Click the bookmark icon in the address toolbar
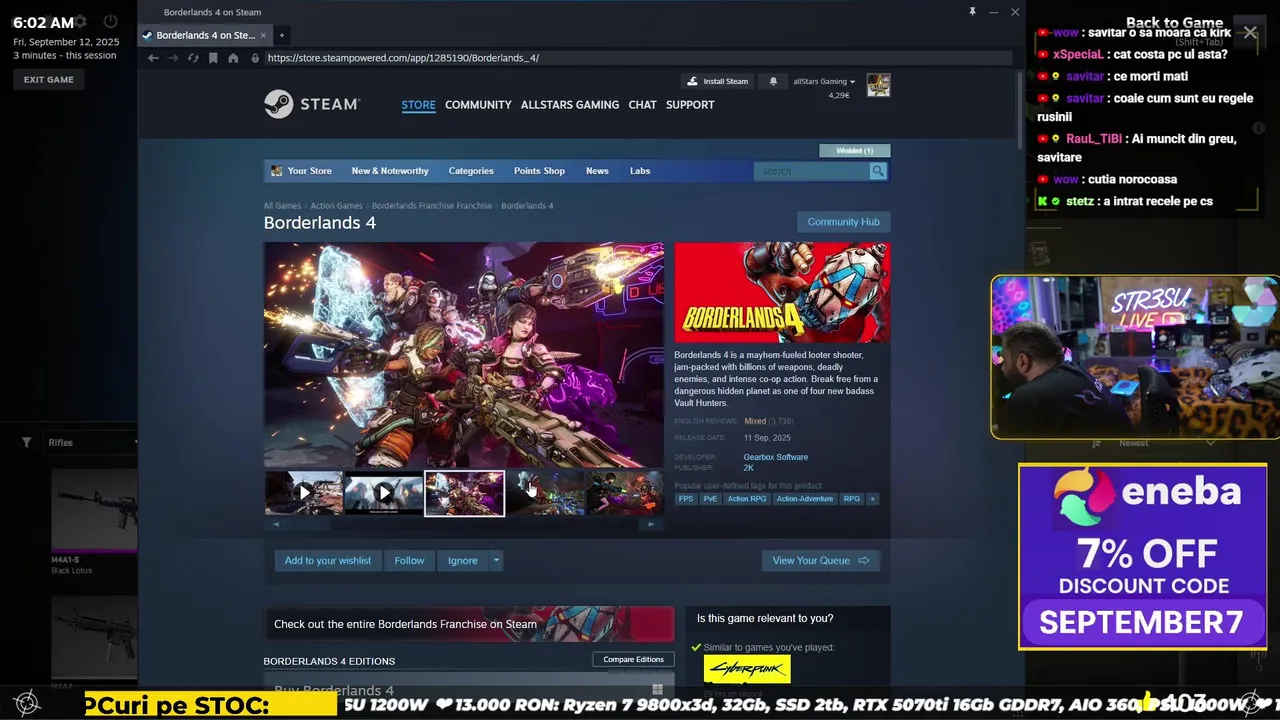This screenshot has width=1280, height=720. point(213,58)
